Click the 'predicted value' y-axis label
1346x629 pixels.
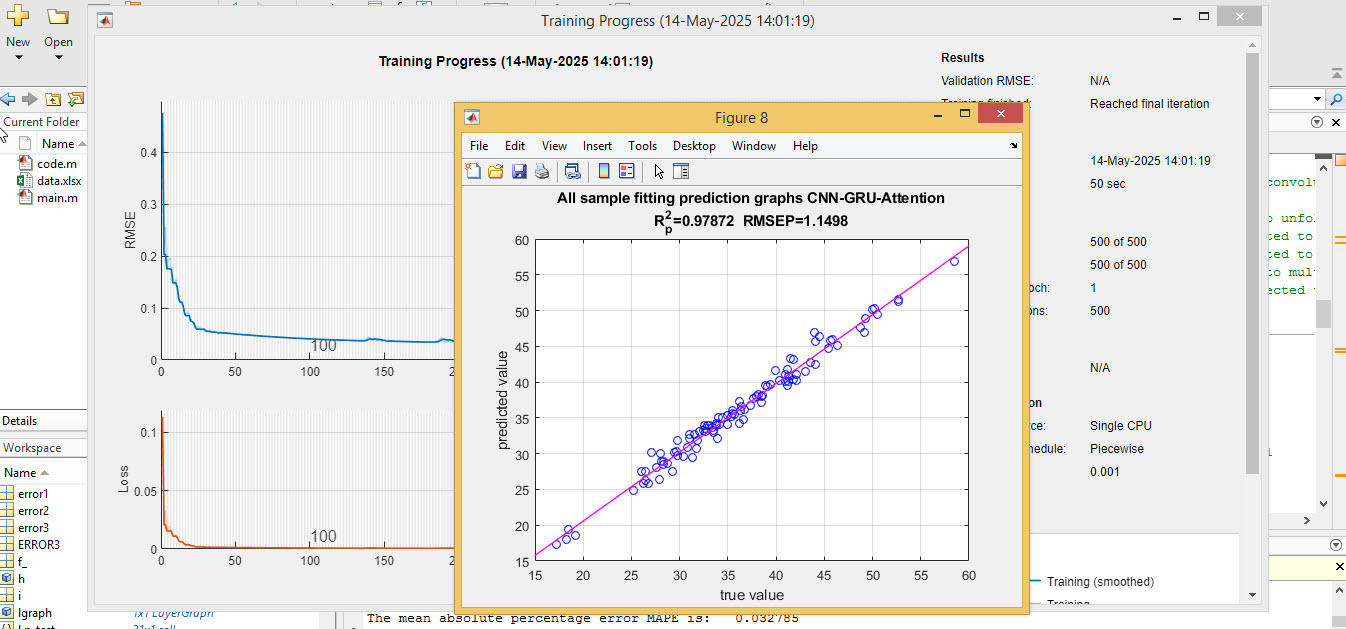point(503,398)
